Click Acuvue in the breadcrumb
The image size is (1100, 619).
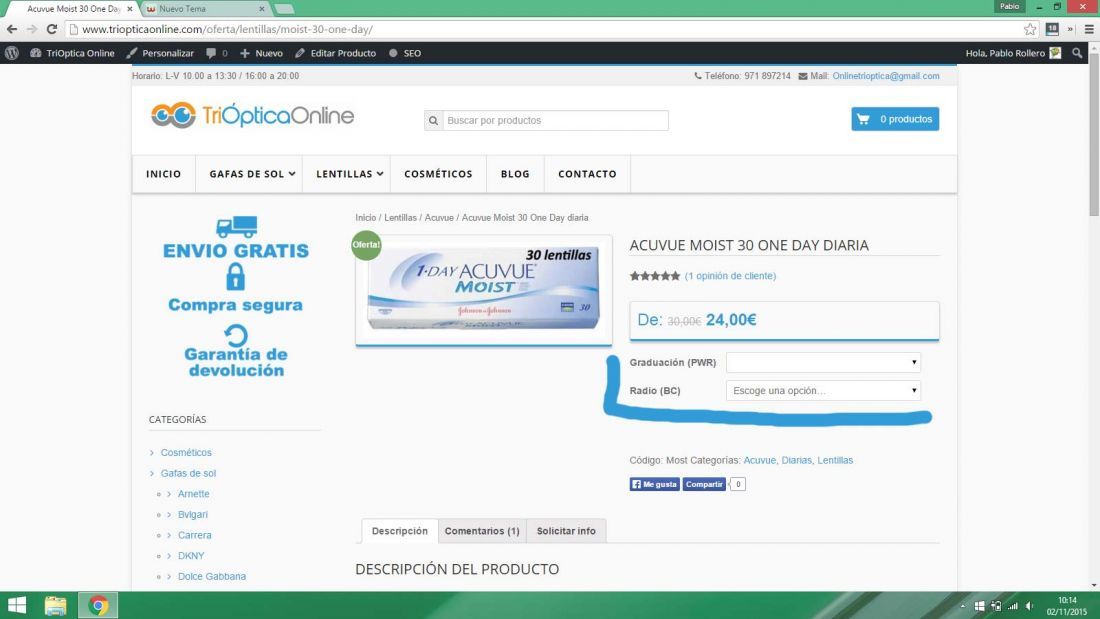(439, 218)
